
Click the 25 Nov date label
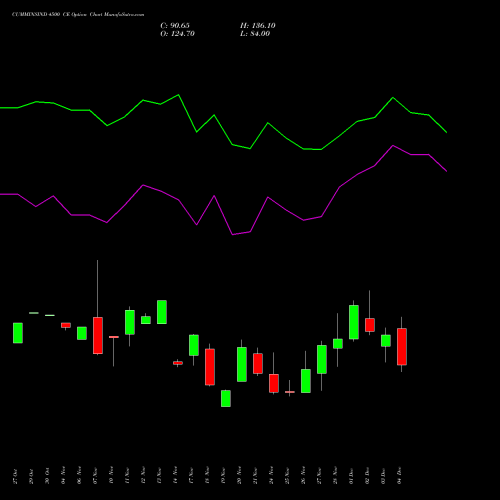pos(287,476)
